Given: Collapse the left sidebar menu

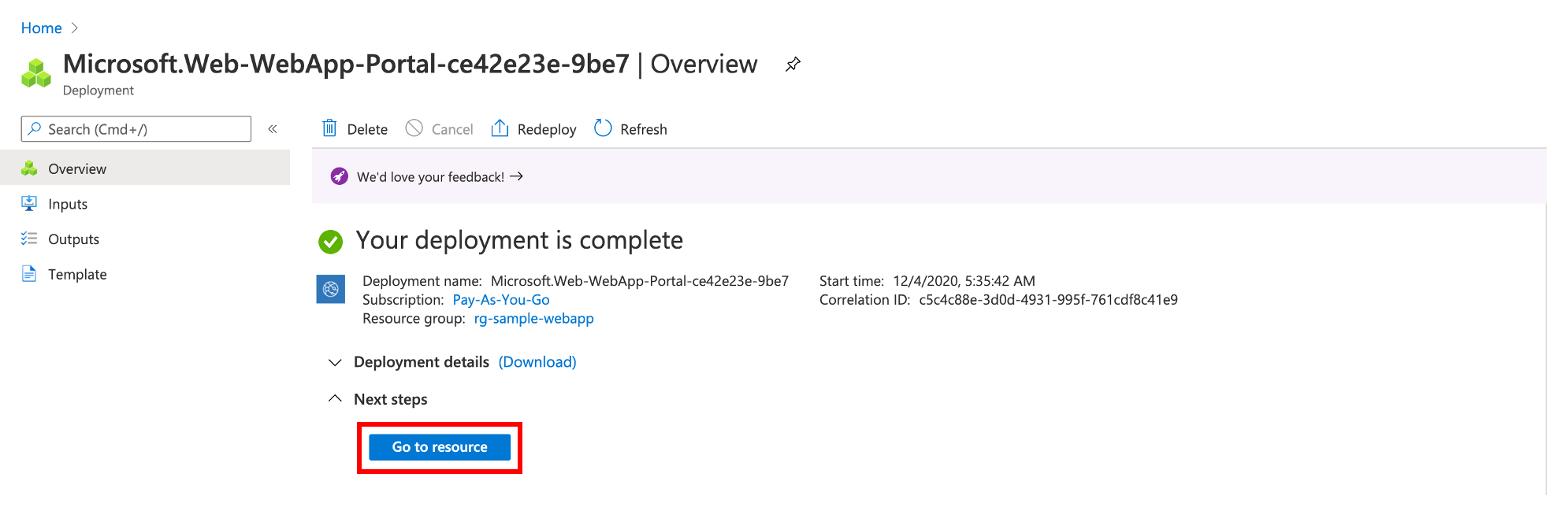Looking at the screenshot, I should click(273, 129).
